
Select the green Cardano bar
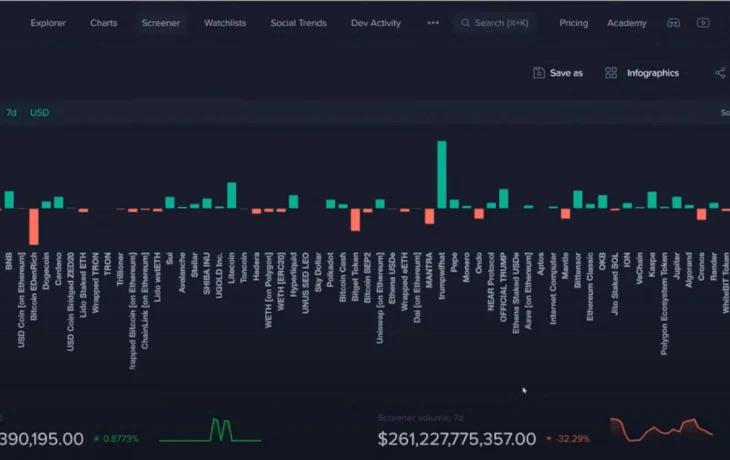coord(58,203)
